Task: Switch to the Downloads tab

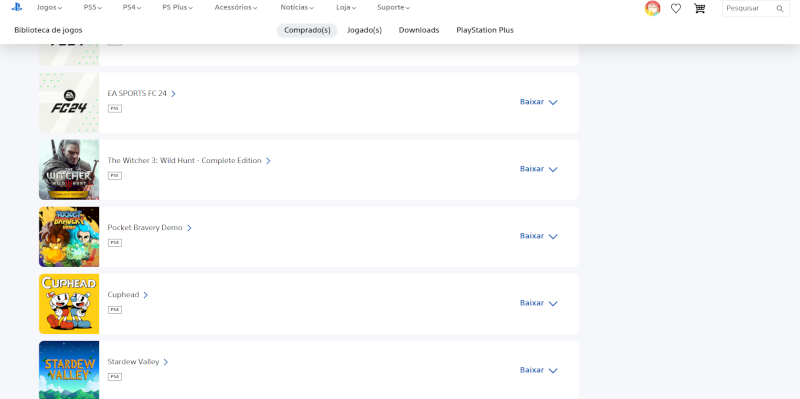Action: pos(419,30)
